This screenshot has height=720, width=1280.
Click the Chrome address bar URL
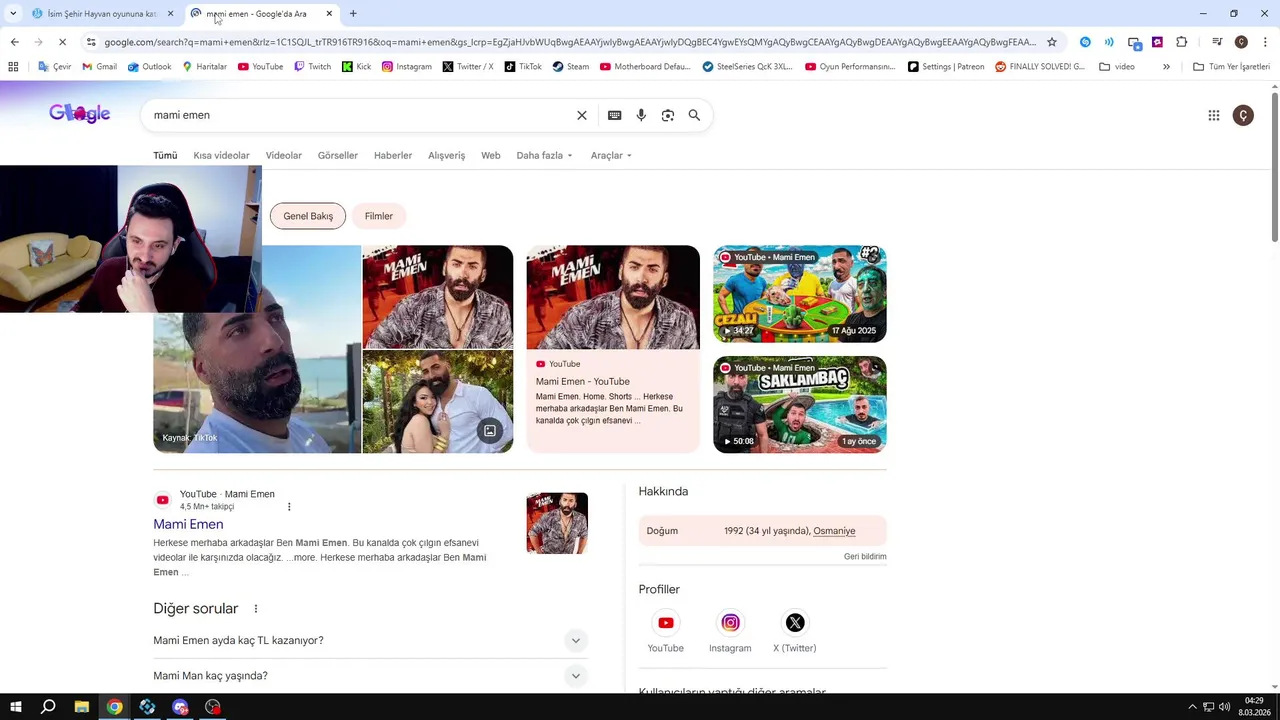[x=570, y=42]
